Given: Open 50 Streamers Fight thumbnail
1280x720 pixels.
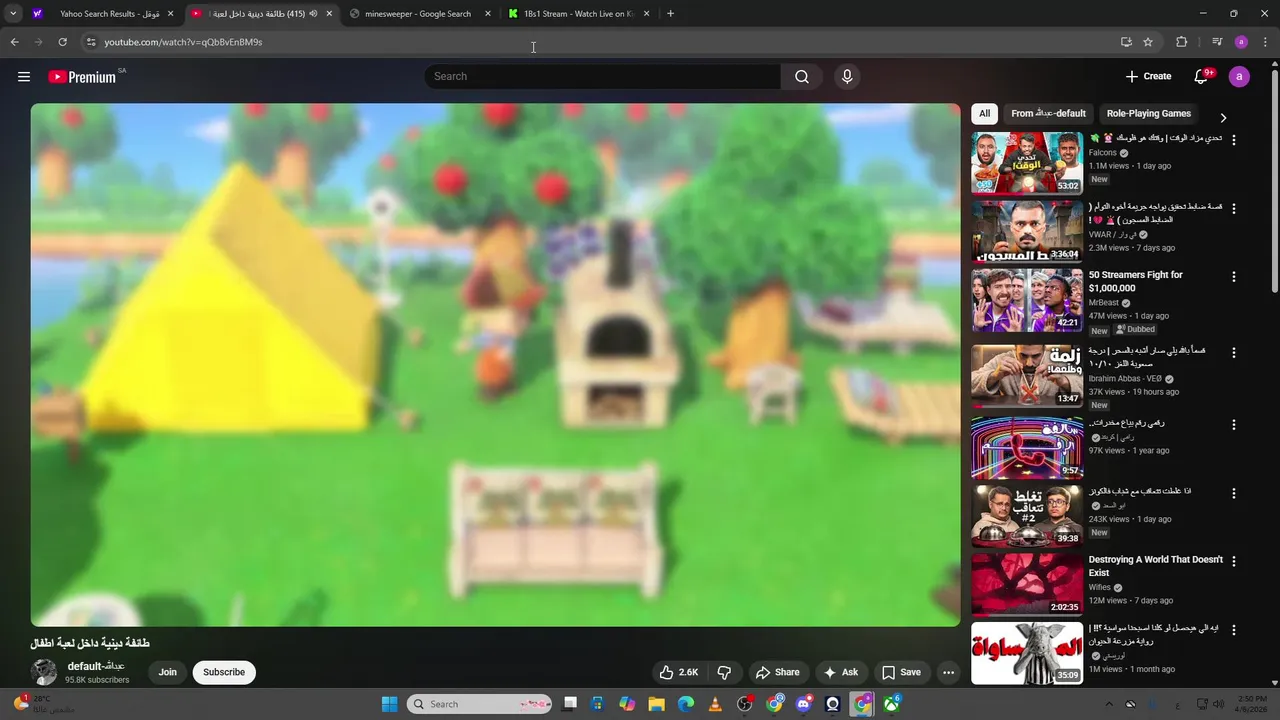Looking at the screenshot, I should [1027, 300].
